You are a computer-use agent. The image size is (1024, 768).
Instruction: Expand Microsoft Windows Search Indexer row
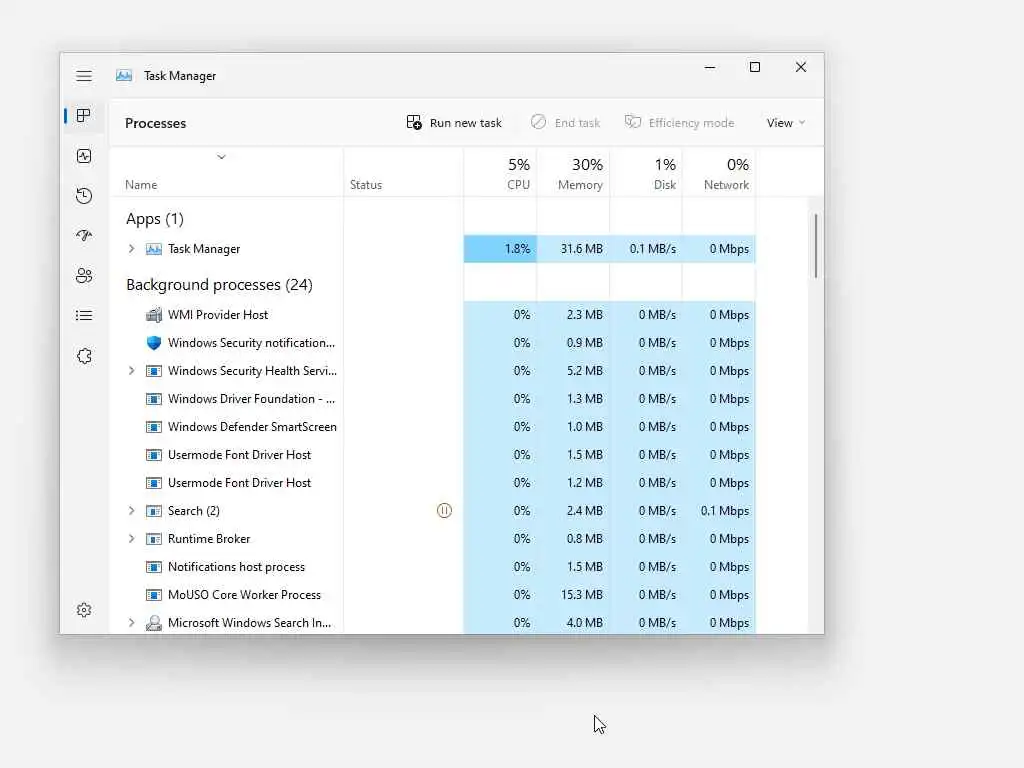pyautogui.click(x=131, y=623)
